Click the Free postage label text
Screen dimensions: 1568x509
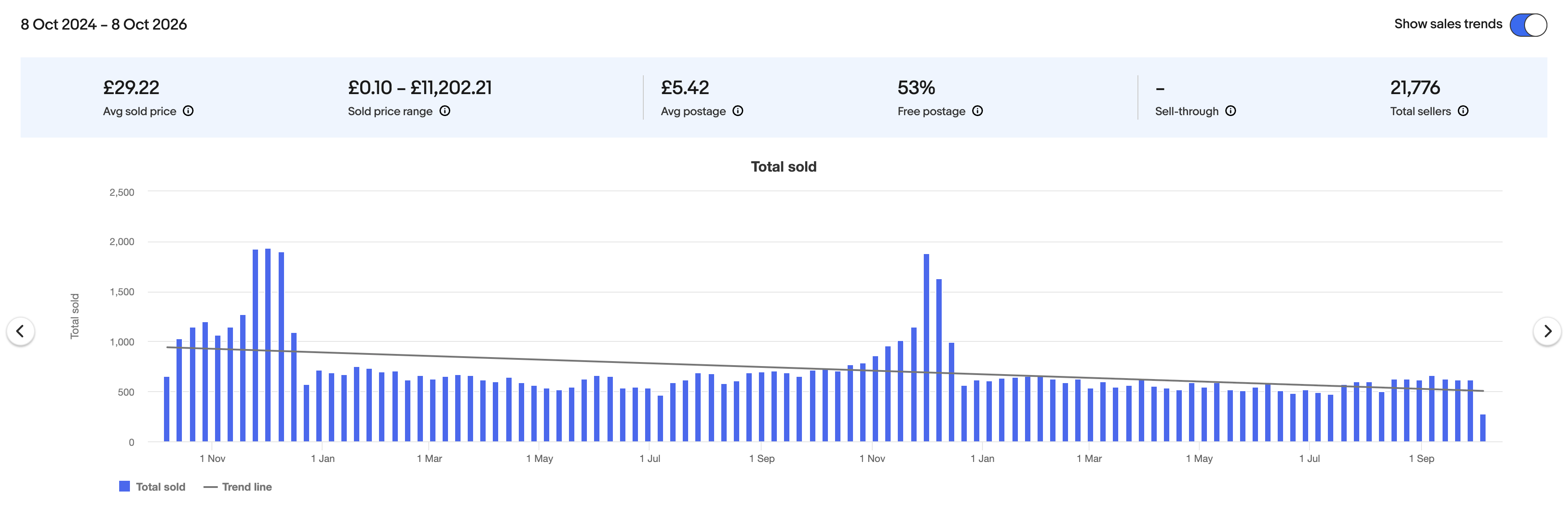tap(931, 112)
